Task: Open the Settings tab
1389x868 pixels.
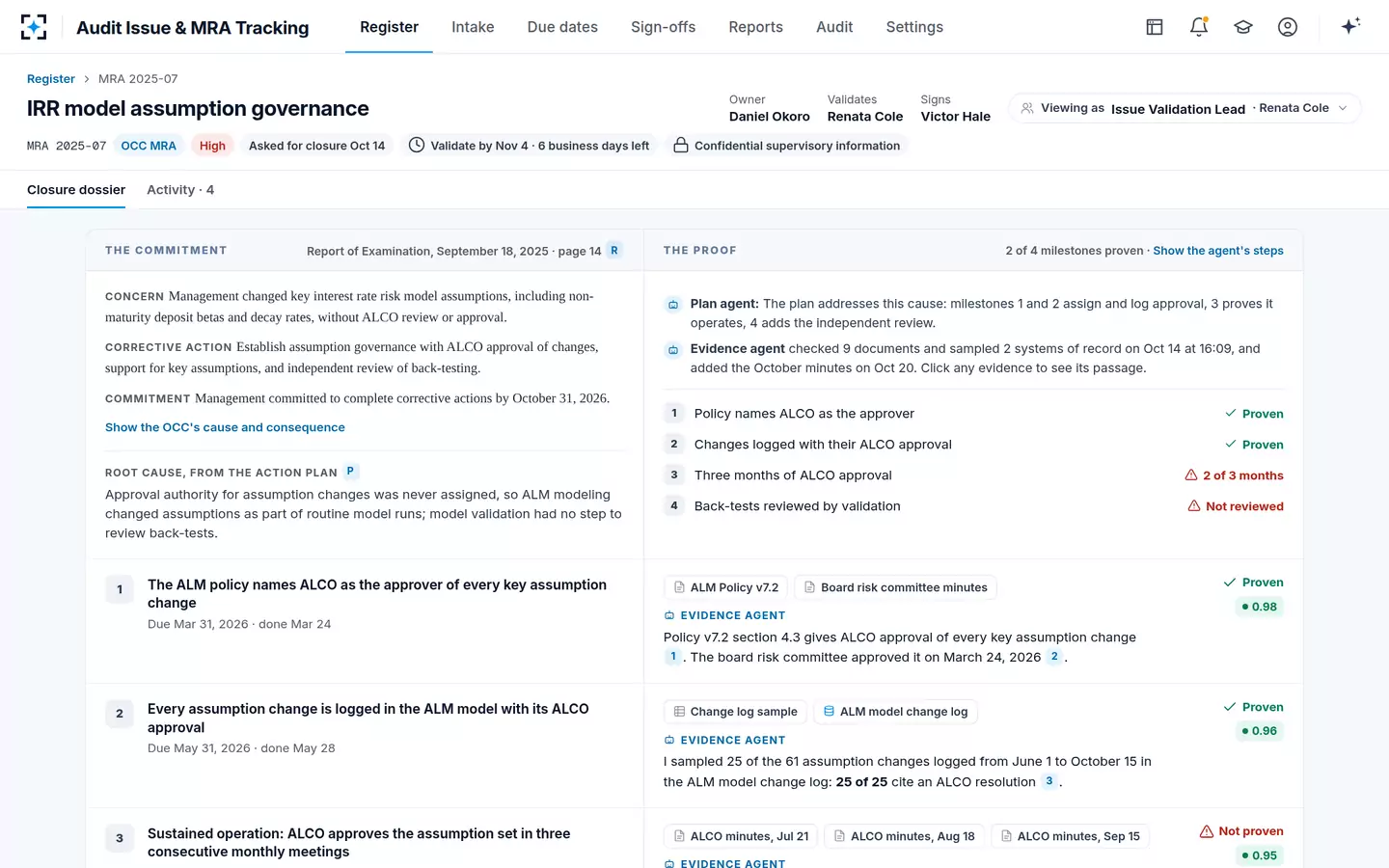Action: [914, 27]
